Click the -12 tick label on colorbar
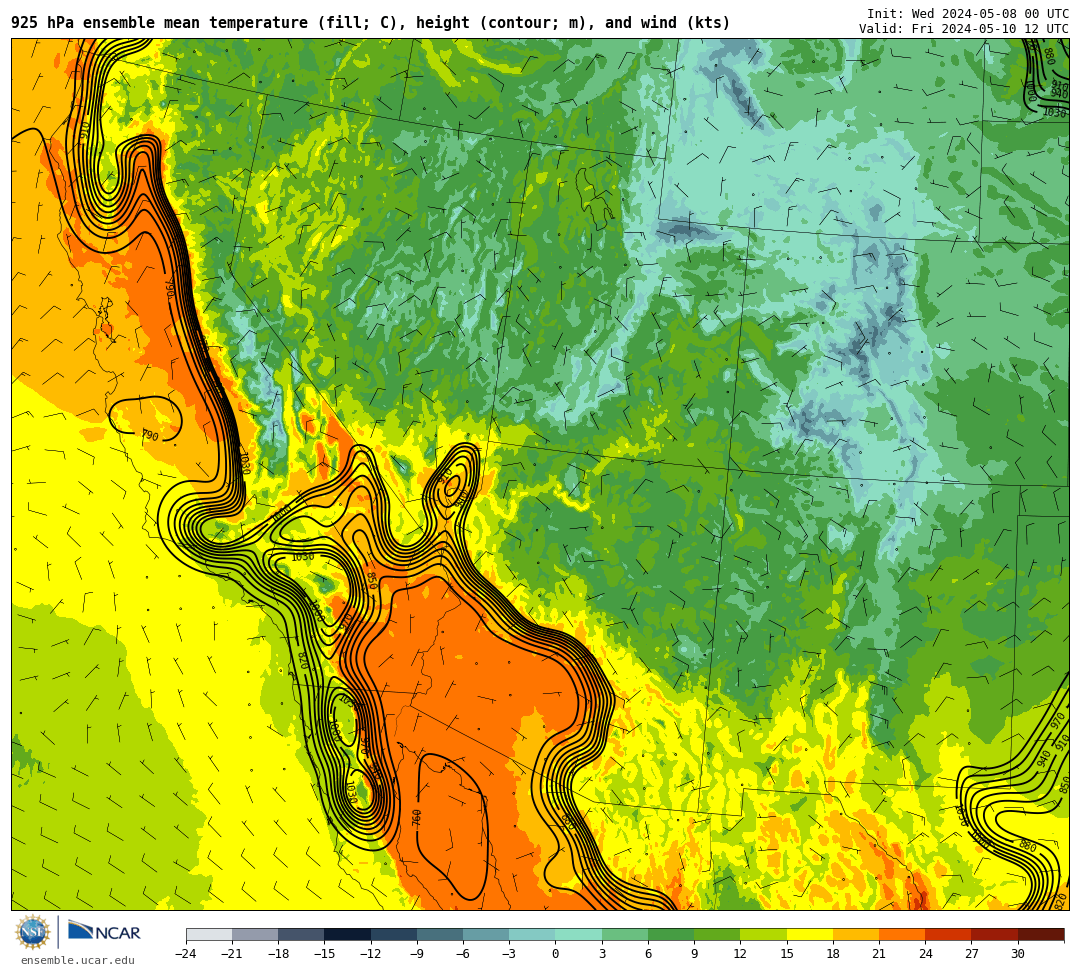 (x=371, y=954)
